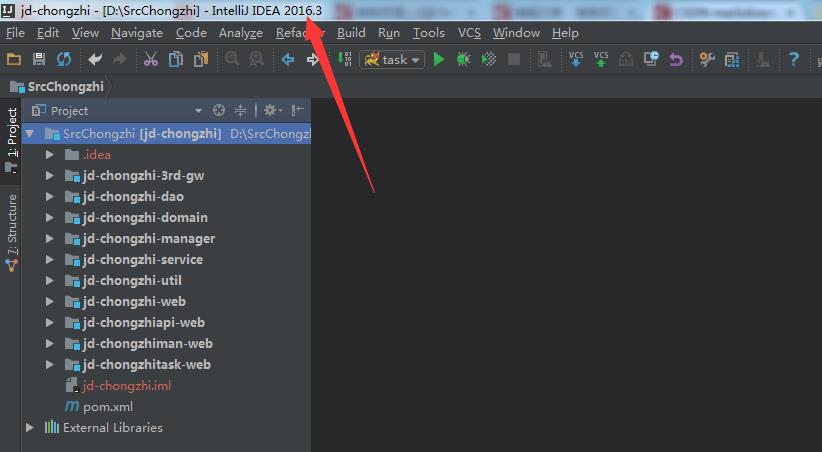Open the Edit menu

pos(48,33)
